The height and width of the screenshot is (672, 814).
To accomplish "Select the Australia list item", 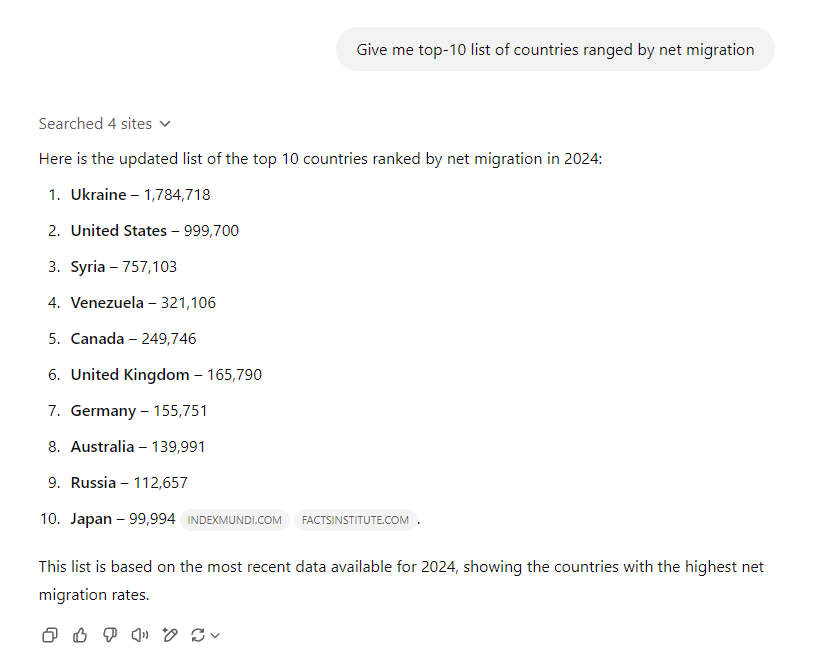I will [x=138, y=447].
